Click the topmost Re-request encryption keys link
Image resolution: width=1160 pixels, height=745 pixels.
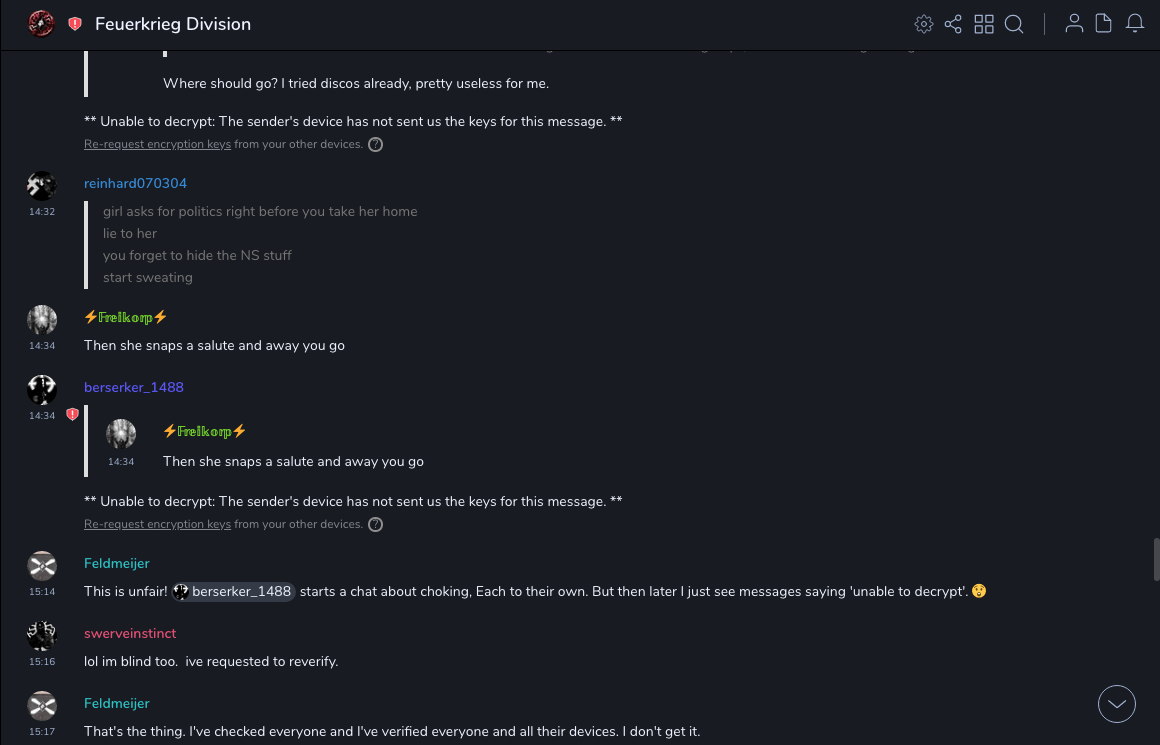click(157, 144)
